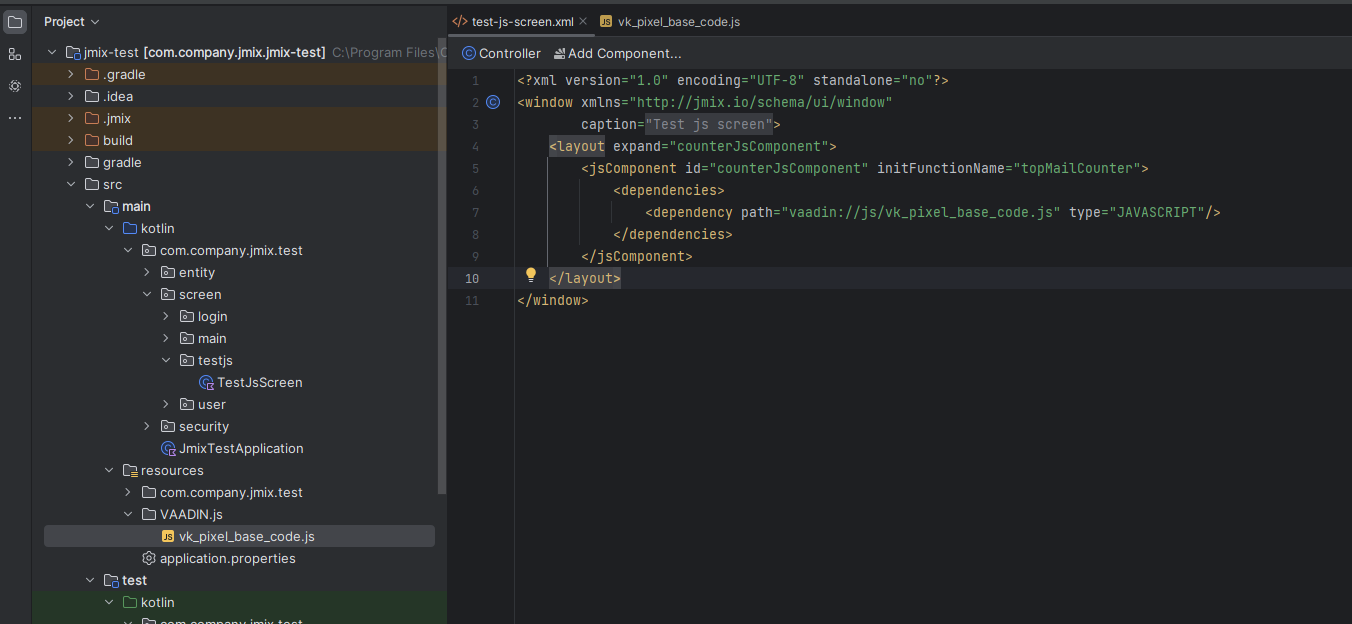The width and height of the screenshot is (1352, 624).
Task: Click the VAADIN.js folder icon
Action: [149, 514]
